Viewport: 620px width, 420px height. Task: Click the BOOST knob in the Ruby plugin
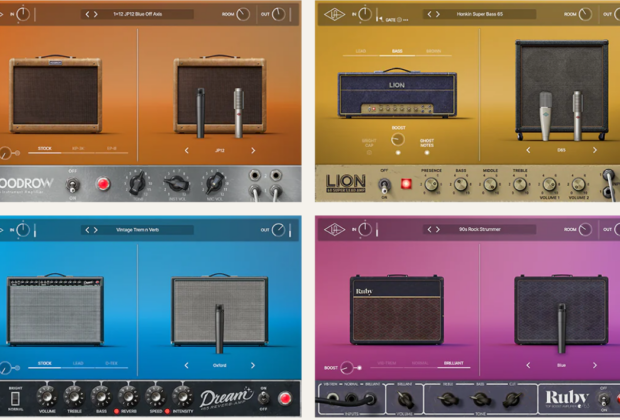347,368
